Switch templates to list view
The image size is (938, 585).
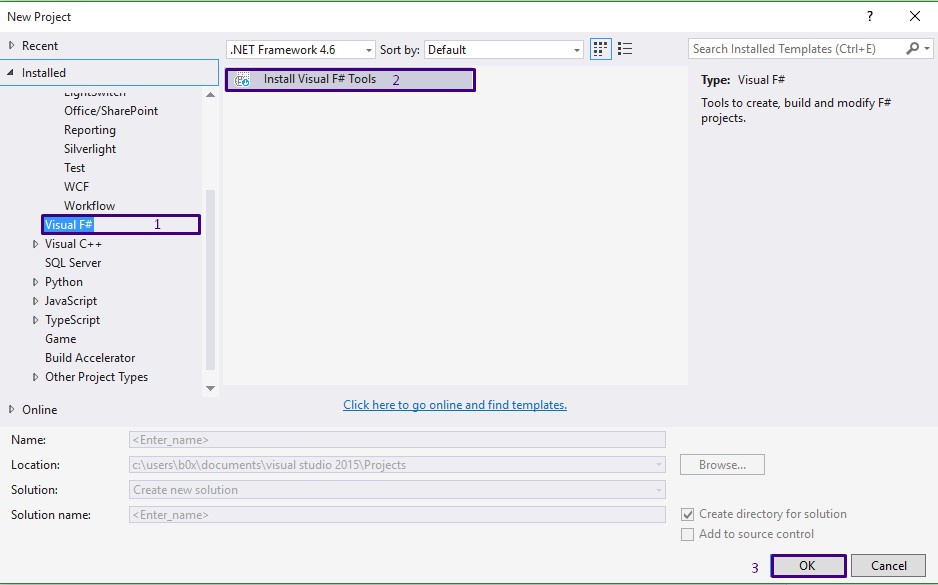pyautogui.click(x=623, y=48)
